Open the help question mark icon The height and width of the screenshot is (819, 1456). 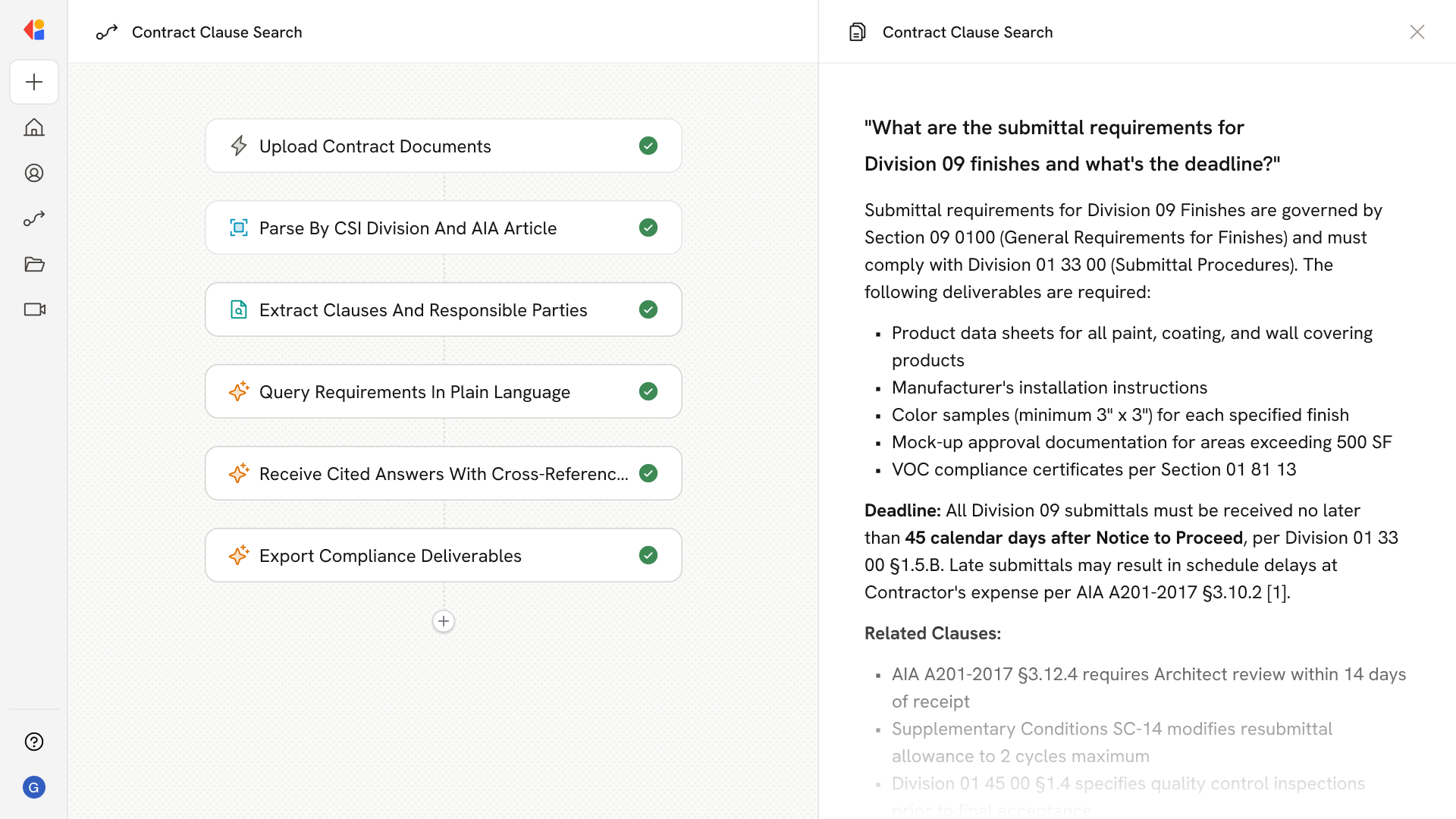[34, 742]
